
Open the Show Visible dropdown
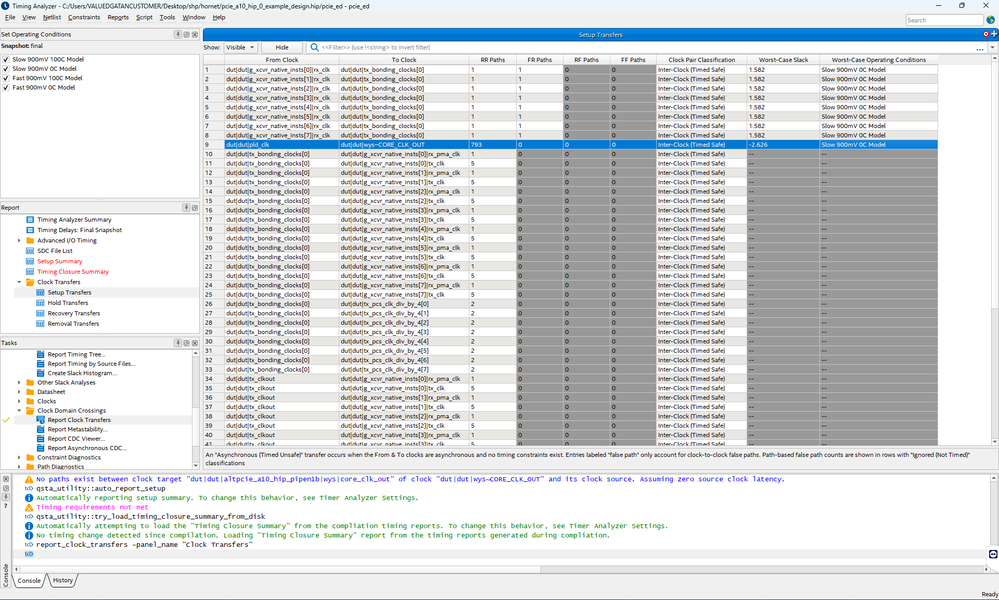[241, 47]
